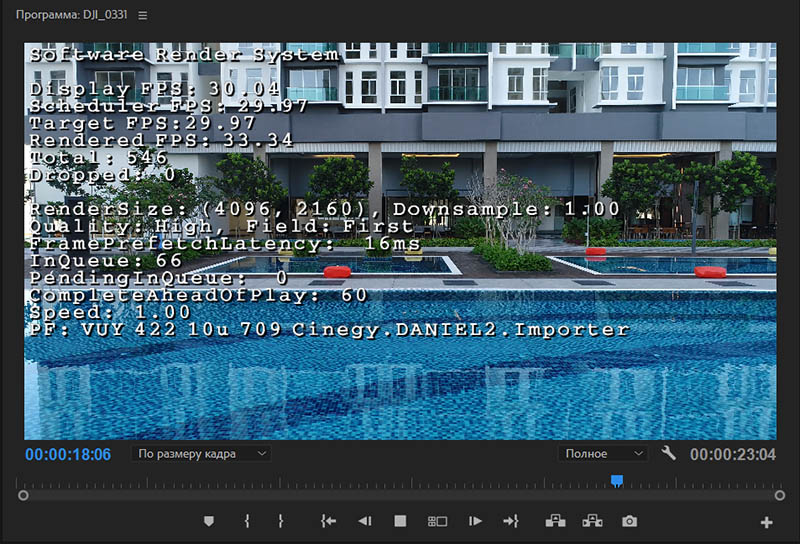This screenshot has height=544, width=800.
Task: Click the 'InQueue: 66' overlay text
Action: [106, 261]
